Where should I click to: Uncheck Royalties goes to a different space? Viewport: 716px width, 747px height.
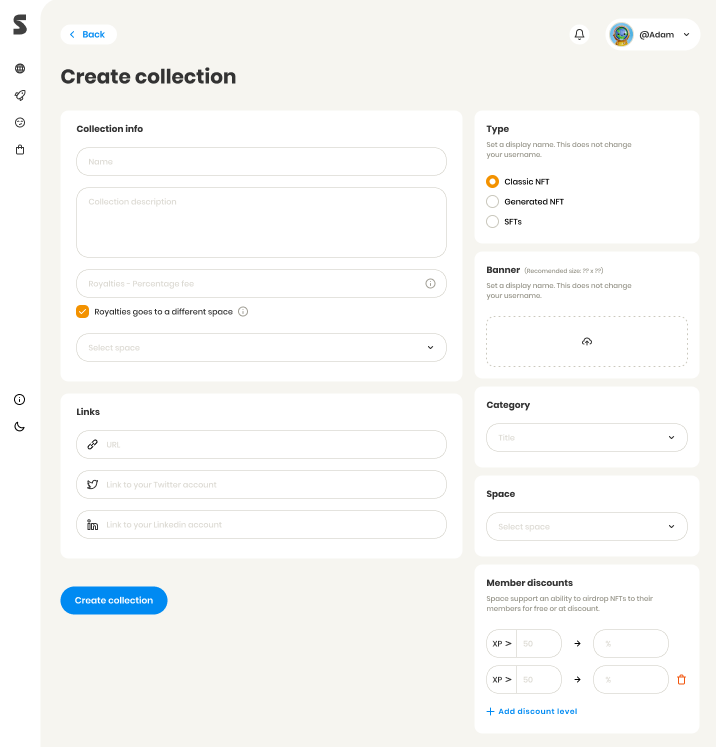83,312
